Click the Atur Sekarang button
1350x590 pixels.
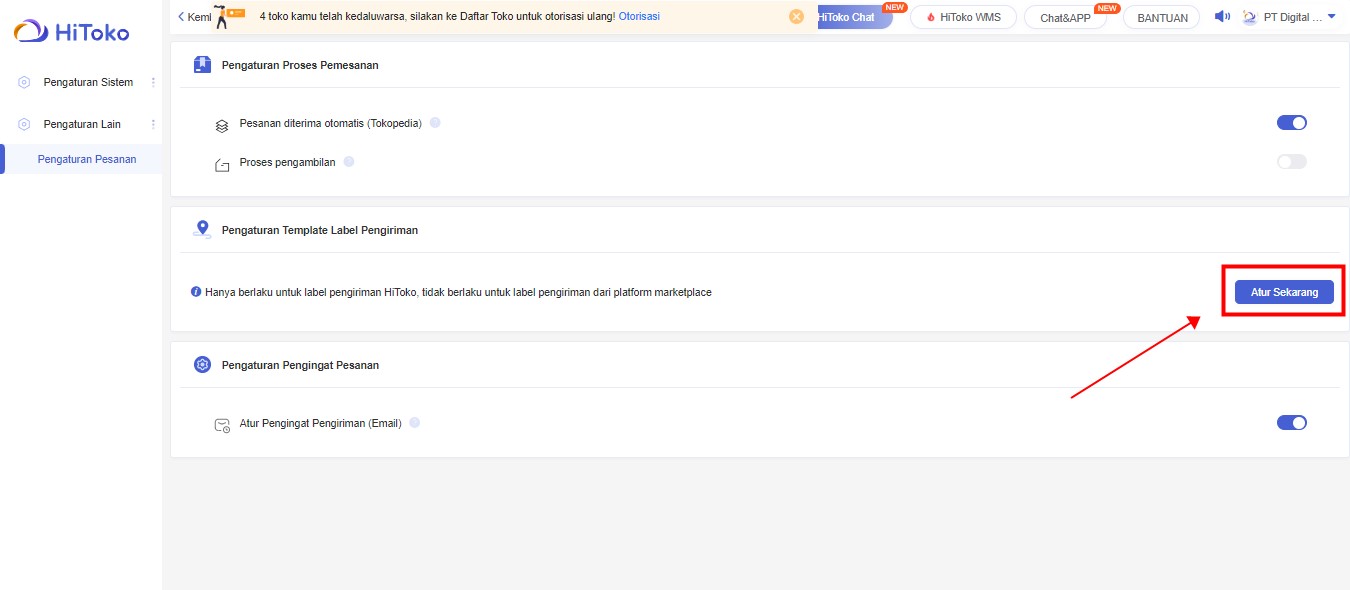1284,292
